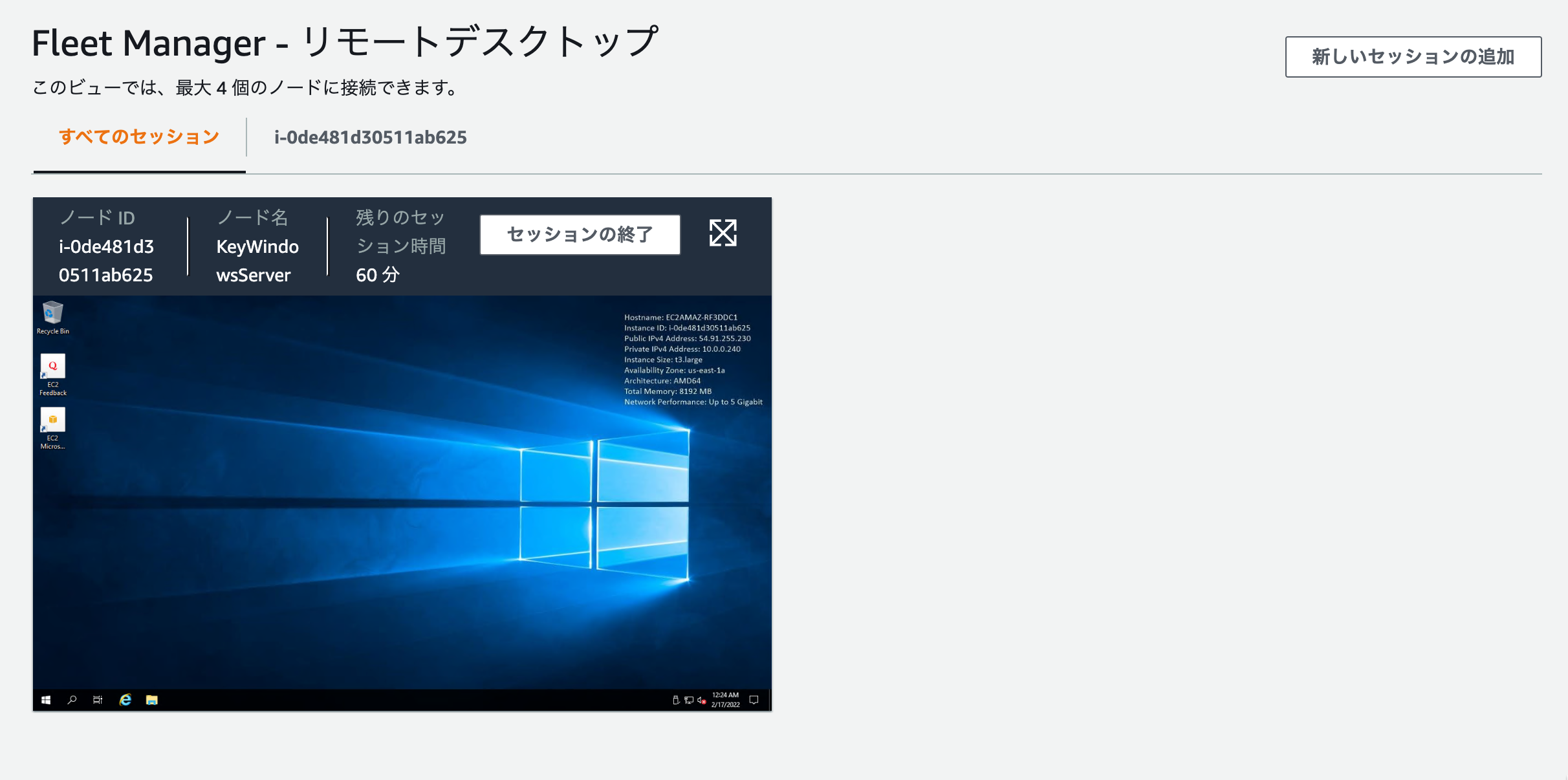The height and width of the screenshot is (780, 1568).
Task: Open File Explorer from the taskbar
Action: (x=152, y=700)
